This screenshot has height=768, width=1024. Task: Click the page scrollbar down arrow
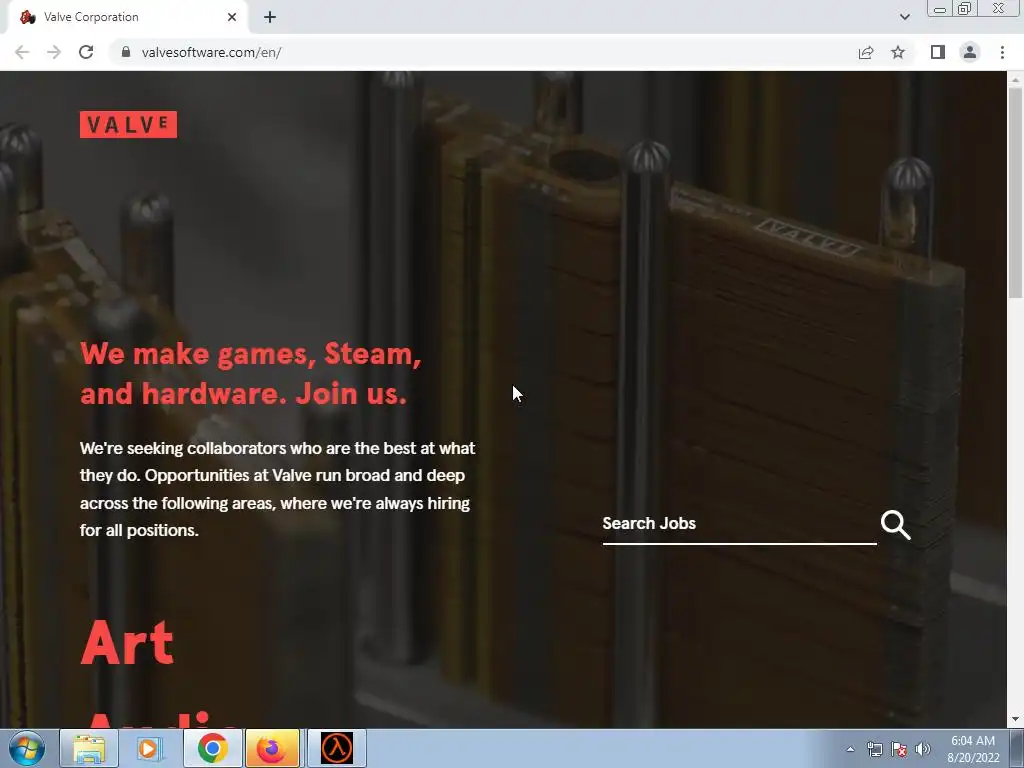pyautogui.click(x=1015, y=720)
